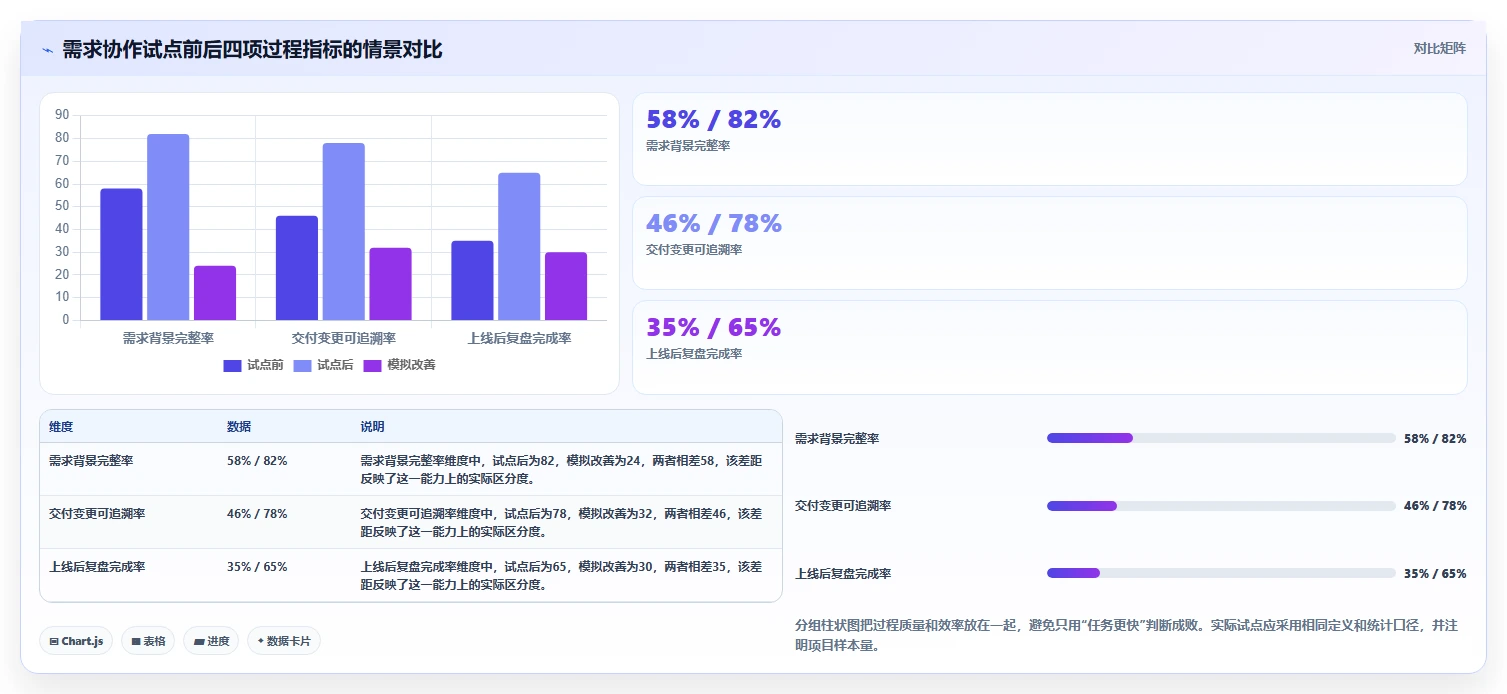Click the 试点前 bar for 上线后复盘完成率

tap(472, 281)
